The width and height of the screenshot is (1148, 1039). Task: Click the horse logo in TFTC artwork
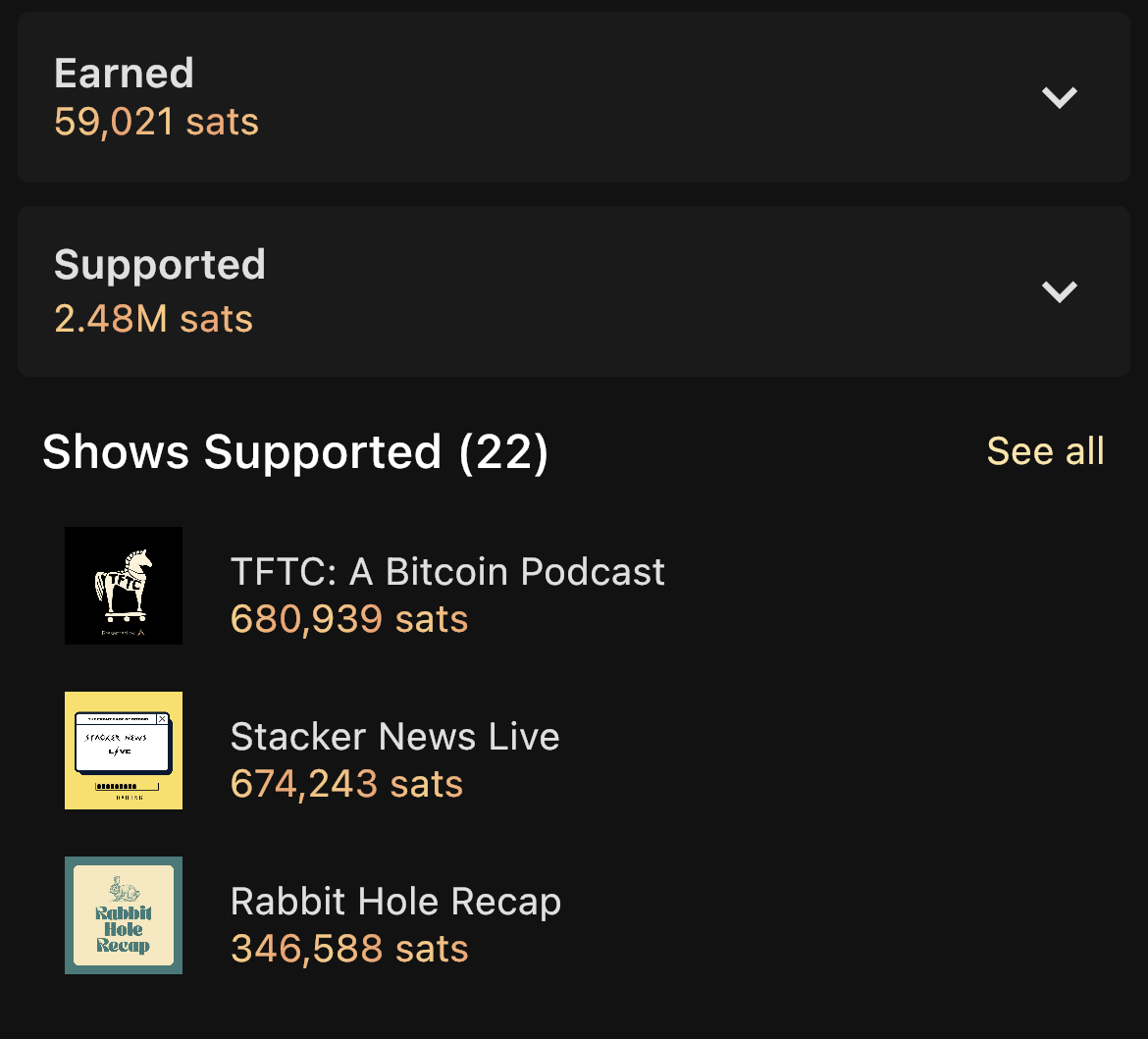[124, 584]
